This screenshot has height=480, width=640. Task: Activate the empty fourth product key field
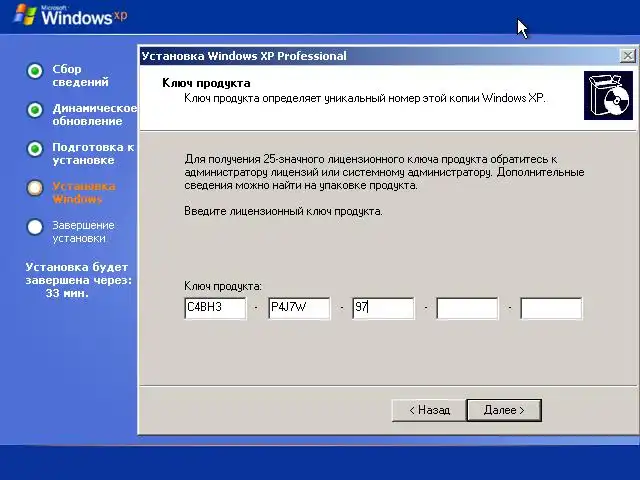(x=467, y=308)
